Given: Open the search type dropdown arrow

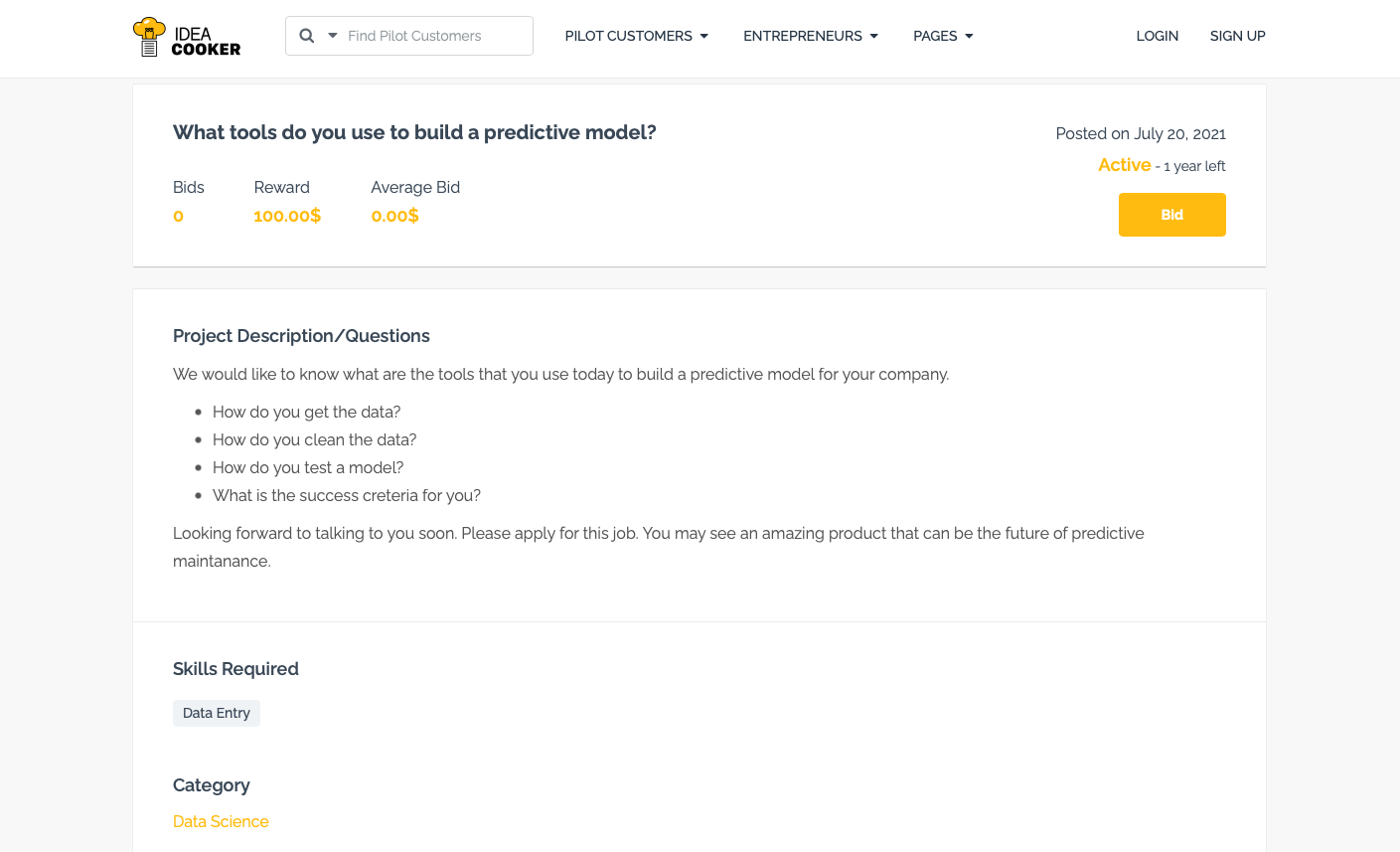Looking at the screenshot, I should tap(333, 36).
